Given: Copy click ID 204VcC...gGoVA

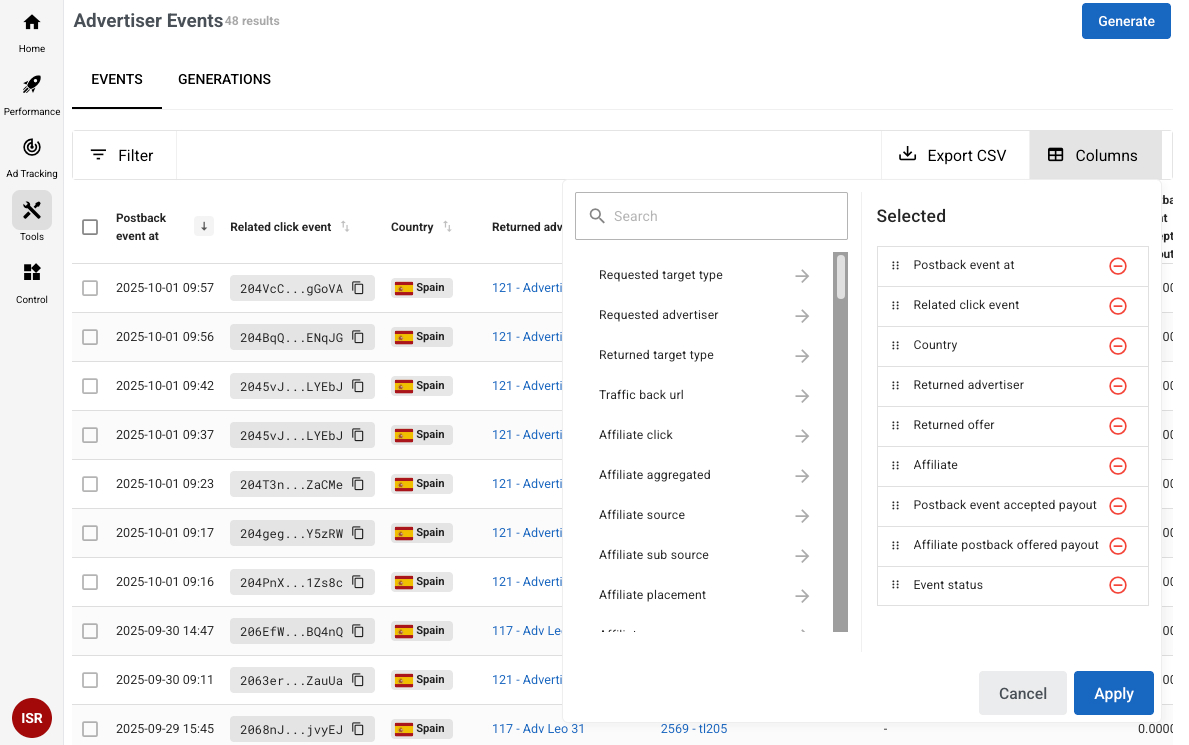Looking at the screenshot, I should (x=358, y=288).
